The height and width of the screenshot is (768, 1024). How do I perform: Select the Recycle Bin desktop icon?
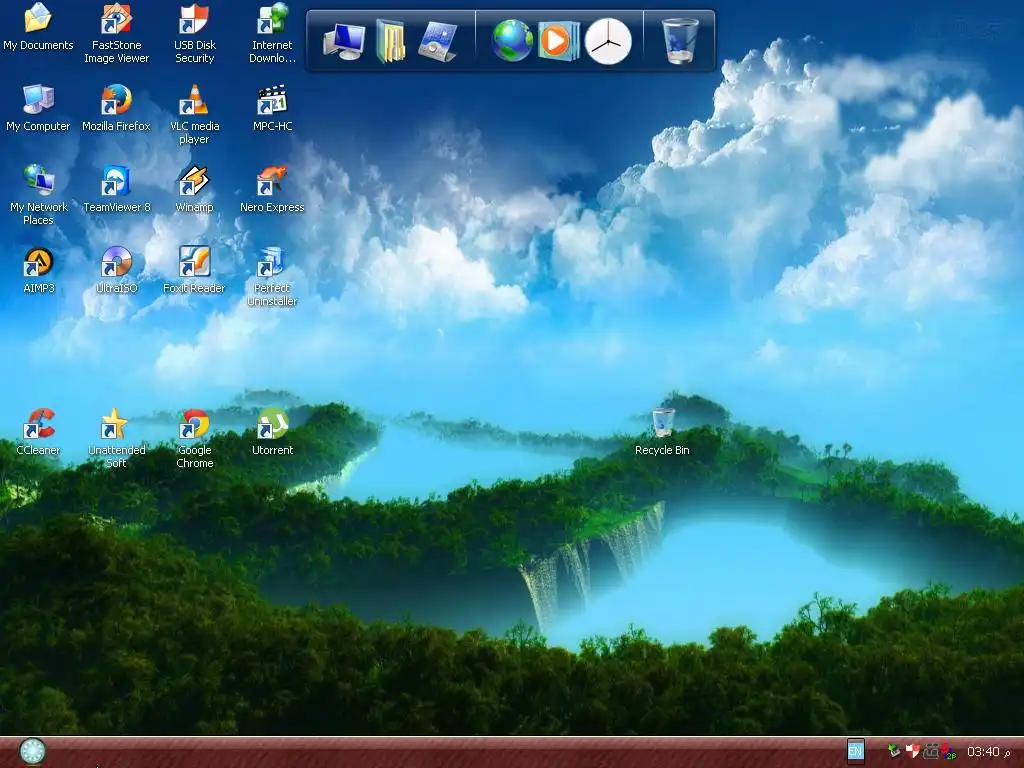pyautogui.click(x=662, y=433)
